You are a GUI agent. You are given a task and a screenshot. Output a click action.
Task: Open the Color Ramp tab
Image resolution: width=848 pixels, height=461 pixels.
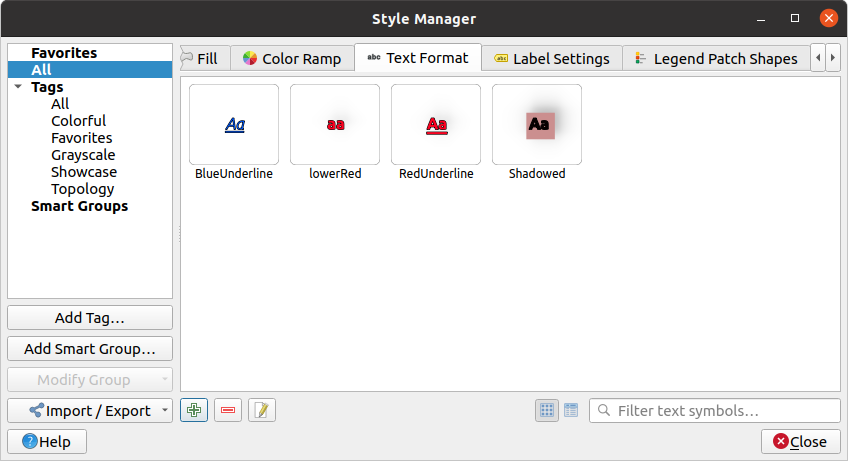click(x=292, y=59)
